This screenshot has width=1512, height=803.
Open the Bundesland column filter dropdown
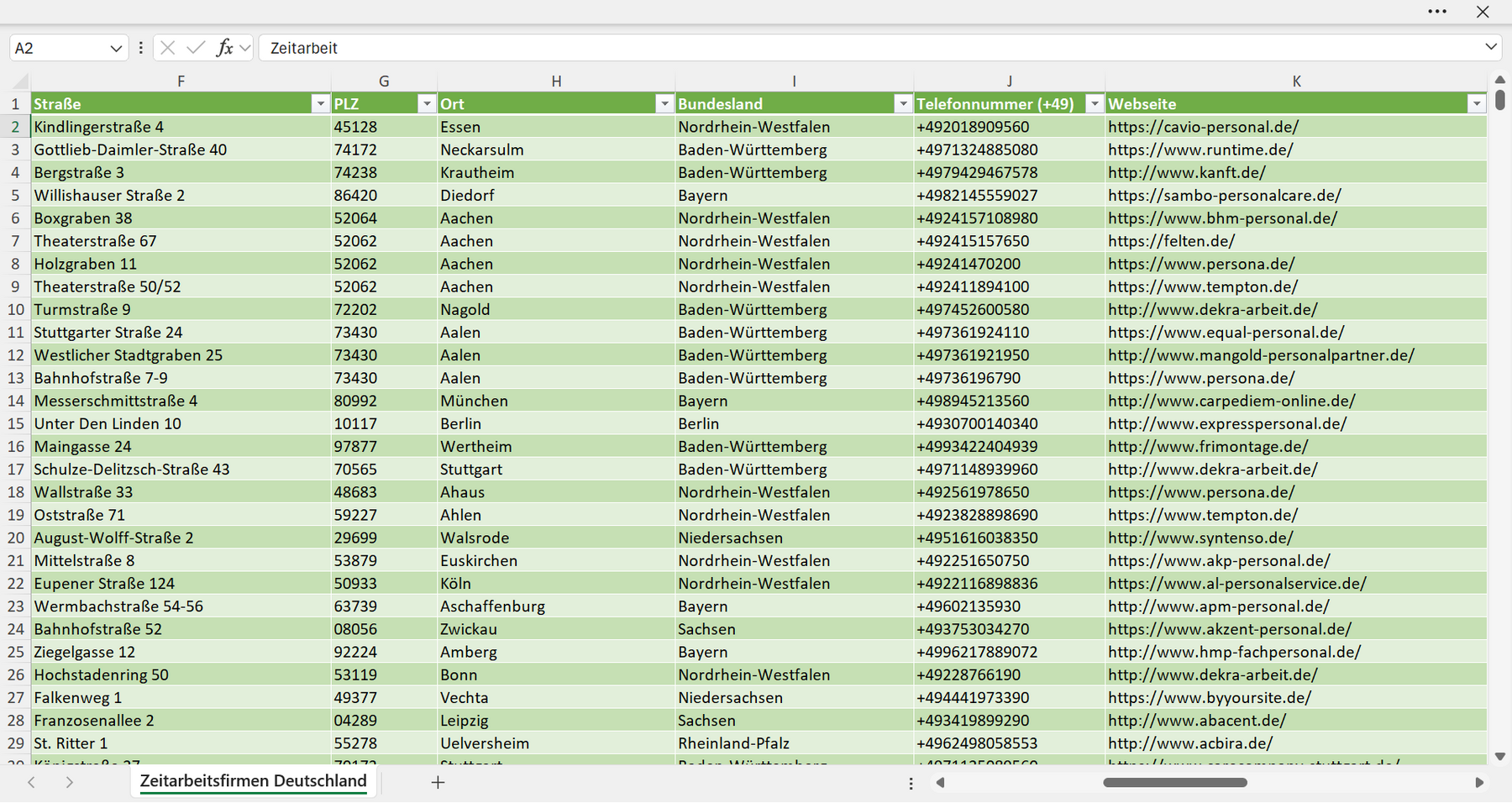[903, 104]
